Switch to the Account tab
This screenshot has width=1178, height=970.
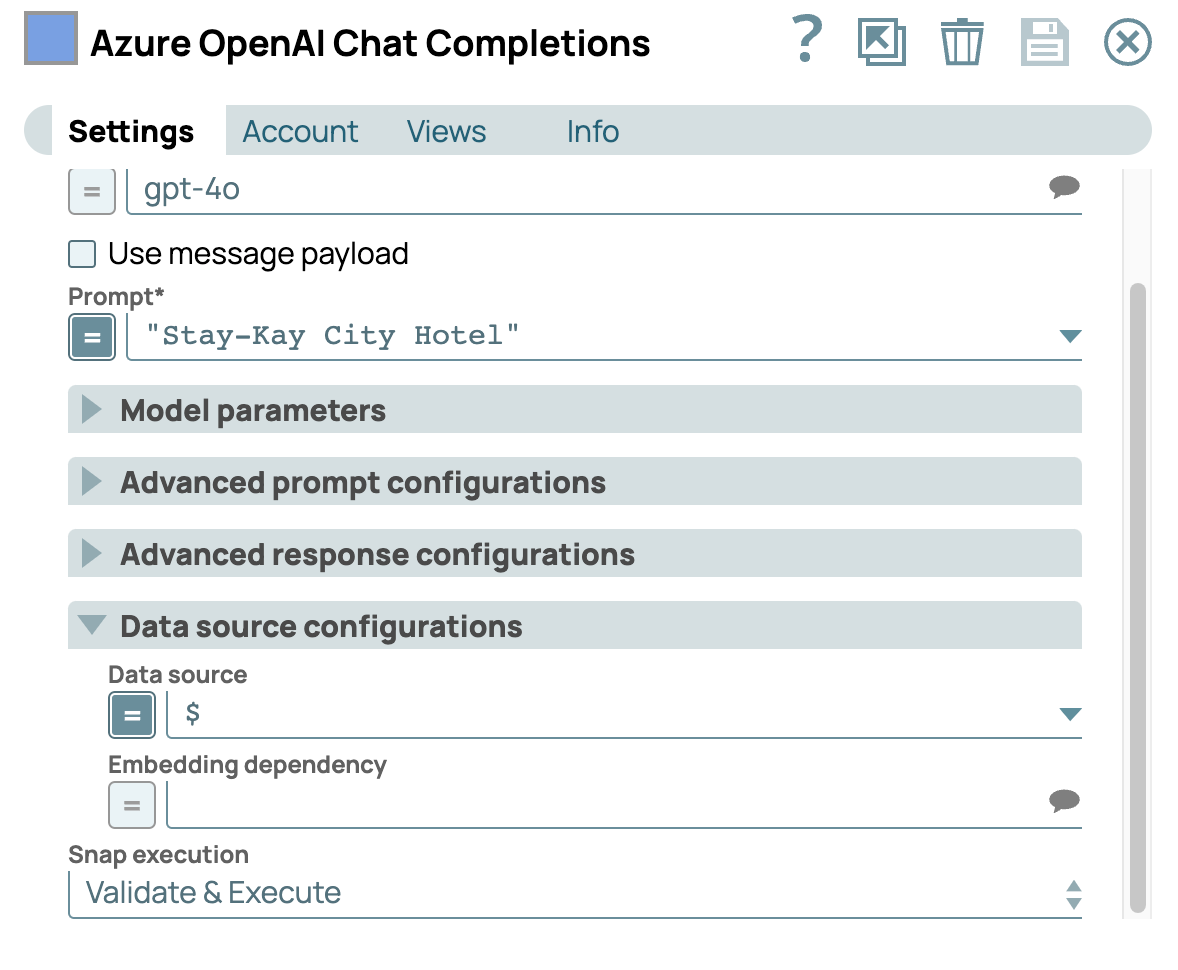click(x=300, y=132)
